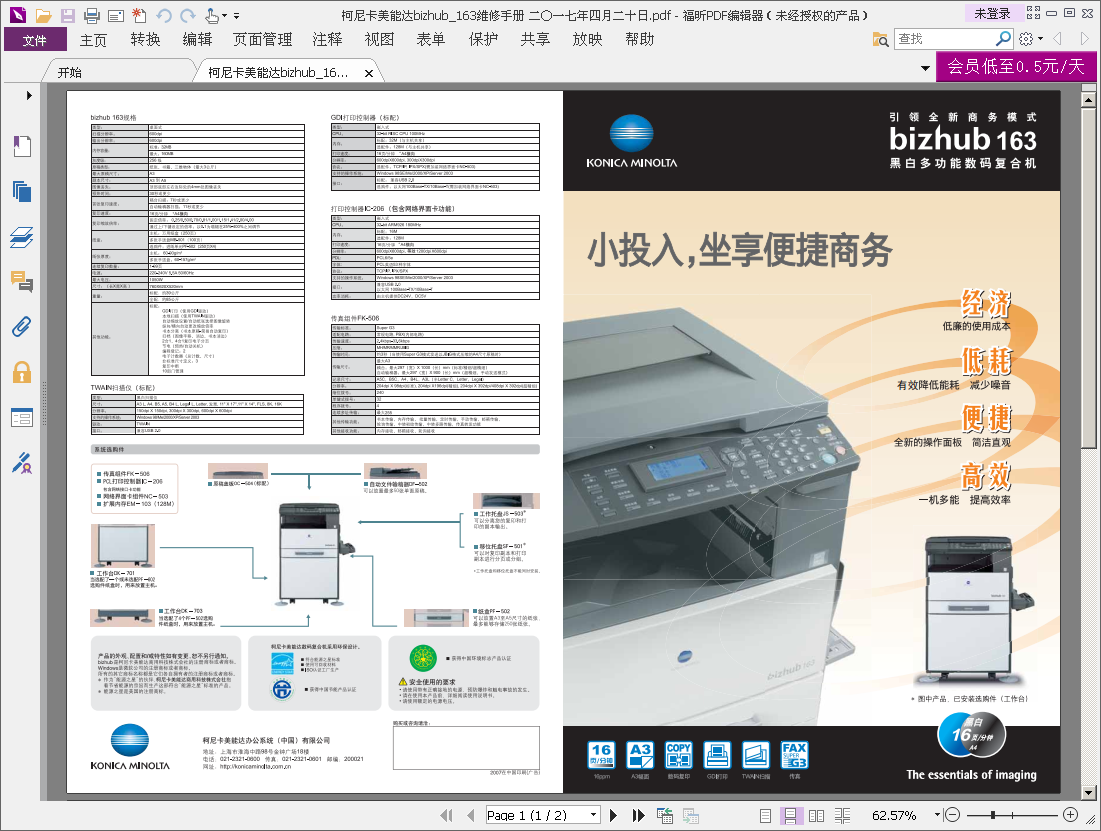Toggle full screen mode icon
This screenshot has height=831, width=1101.
[1034, 13]
